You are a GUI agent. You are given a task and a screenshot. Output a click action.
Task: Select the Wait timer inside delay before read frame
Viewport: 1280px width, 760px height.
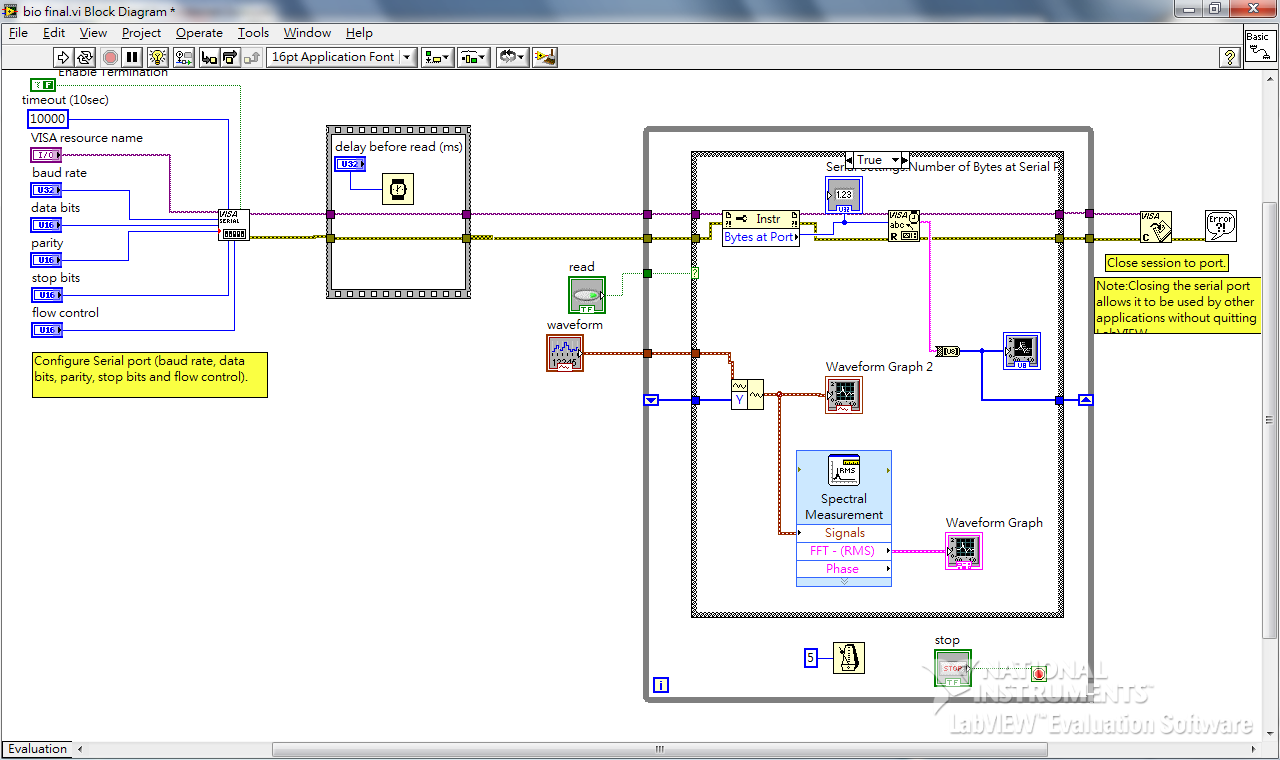pos(397,188)
